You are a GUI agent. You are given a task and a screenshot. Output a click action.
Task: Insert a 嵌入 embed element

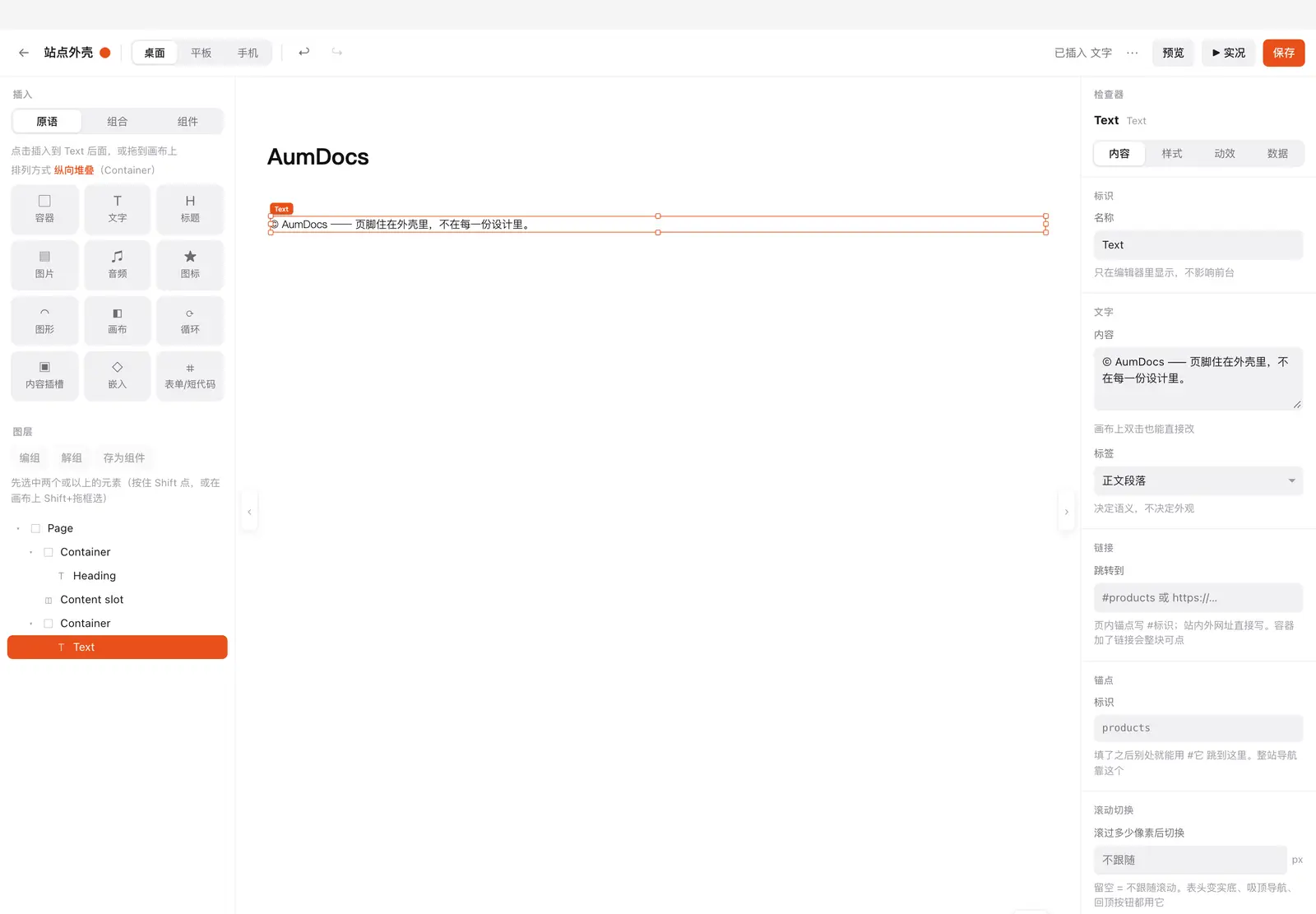coord(118,376)
